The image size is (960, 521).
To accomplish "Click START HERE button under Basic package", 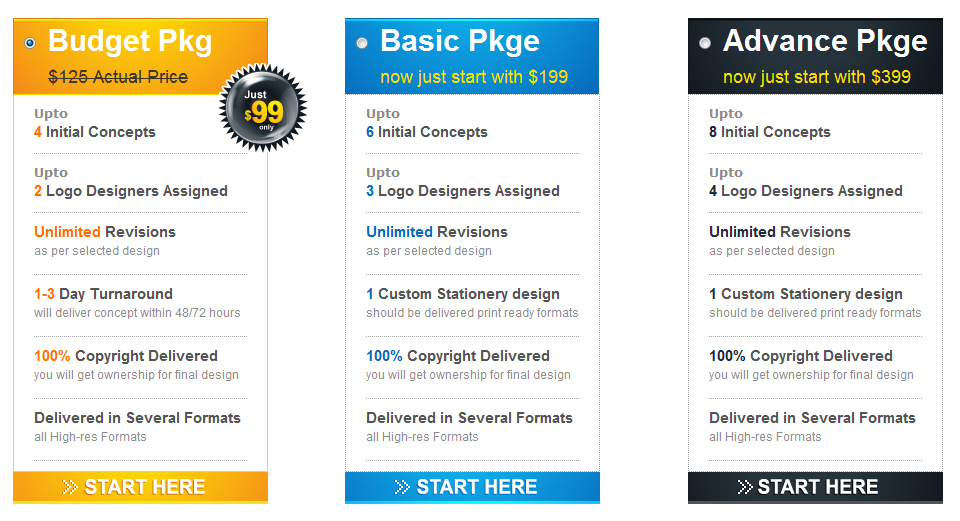I will 472,487.
